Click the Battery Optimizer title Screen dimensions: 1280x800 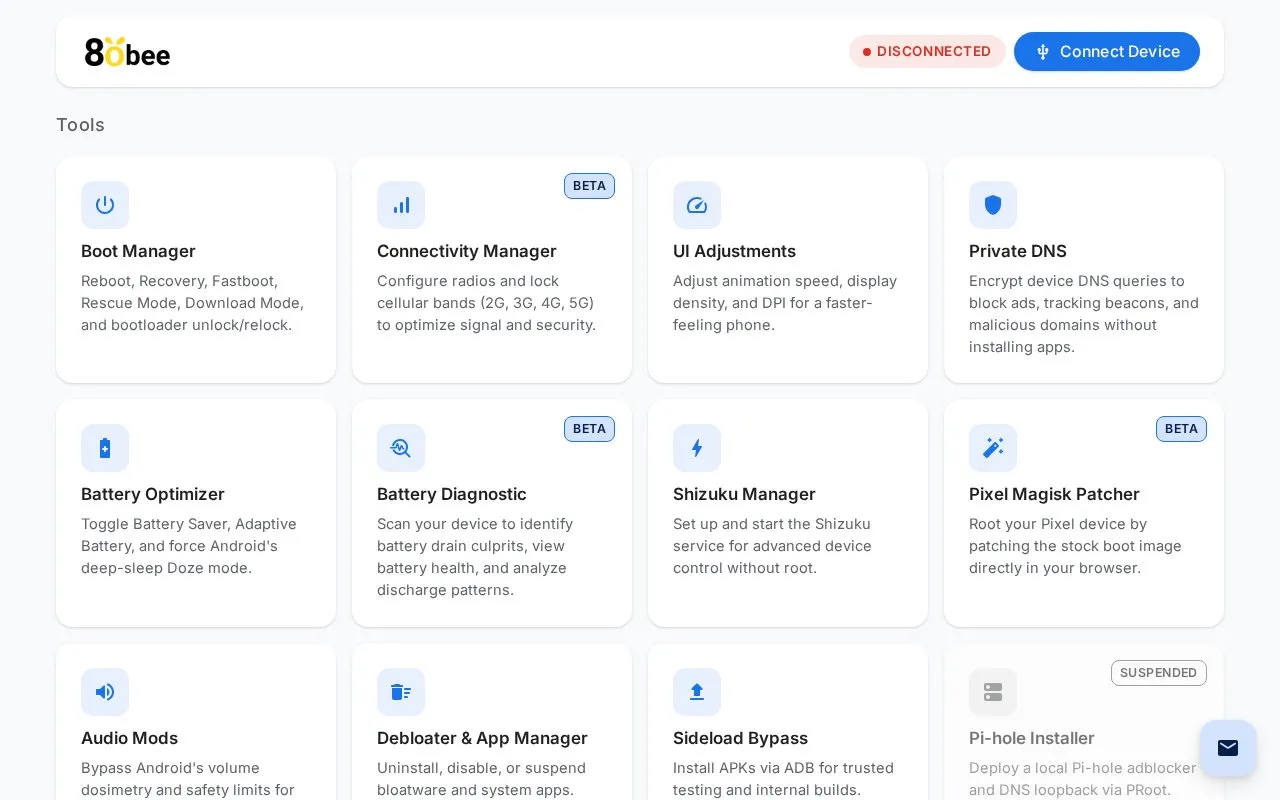(153, 494)
